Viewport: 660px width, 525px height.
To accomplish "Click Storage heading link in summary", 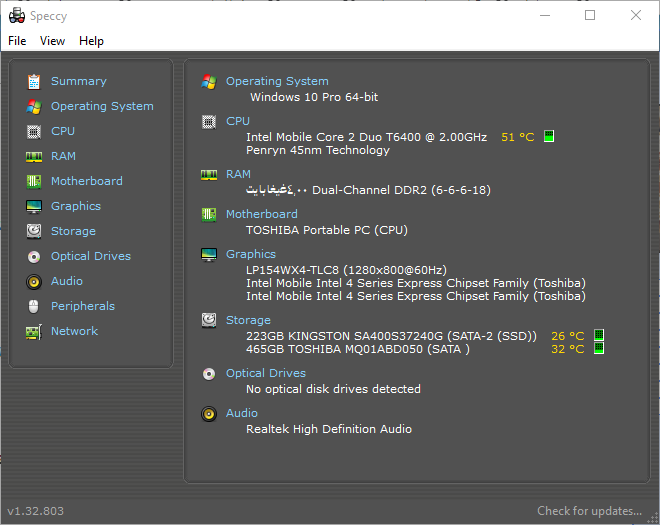I will click(x=248, y=320).
